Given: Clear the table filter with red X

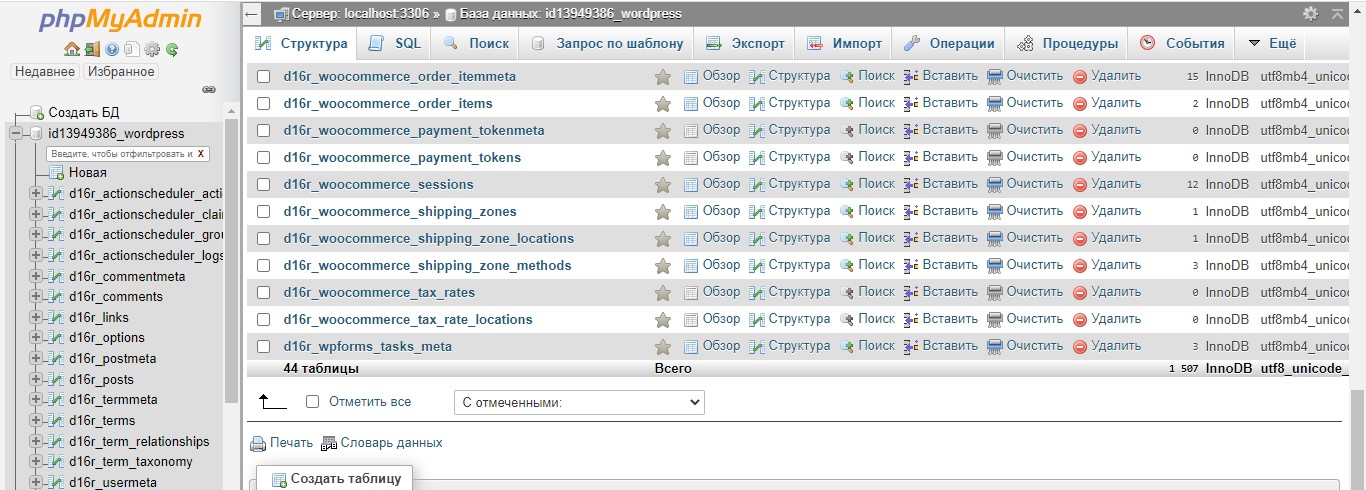Looking at the screenshot, I should [201, 153].
